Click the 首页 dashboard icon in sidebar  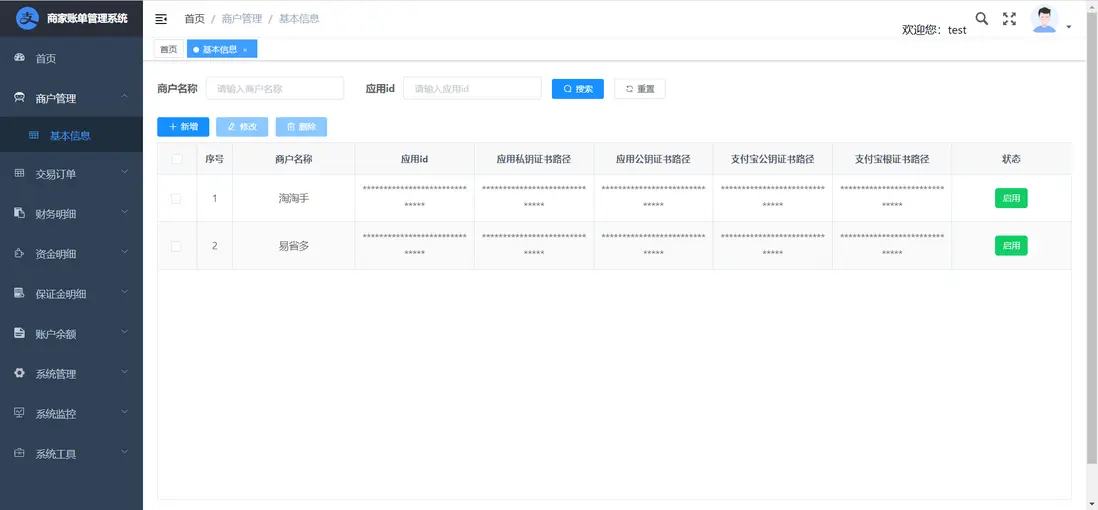(x=20, y=59)
